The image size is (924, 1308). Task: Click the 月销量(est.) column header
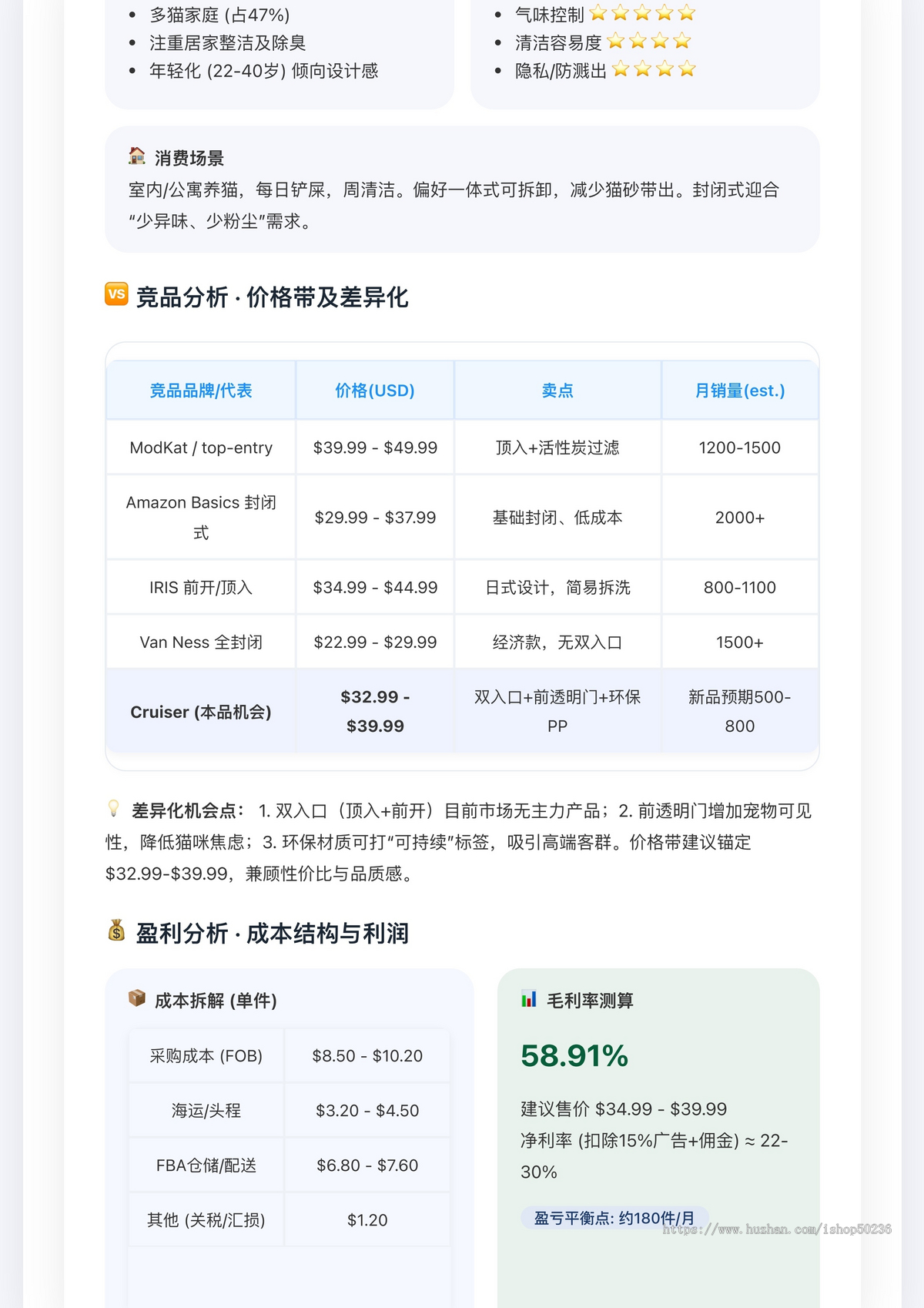(x=740, y=391)
